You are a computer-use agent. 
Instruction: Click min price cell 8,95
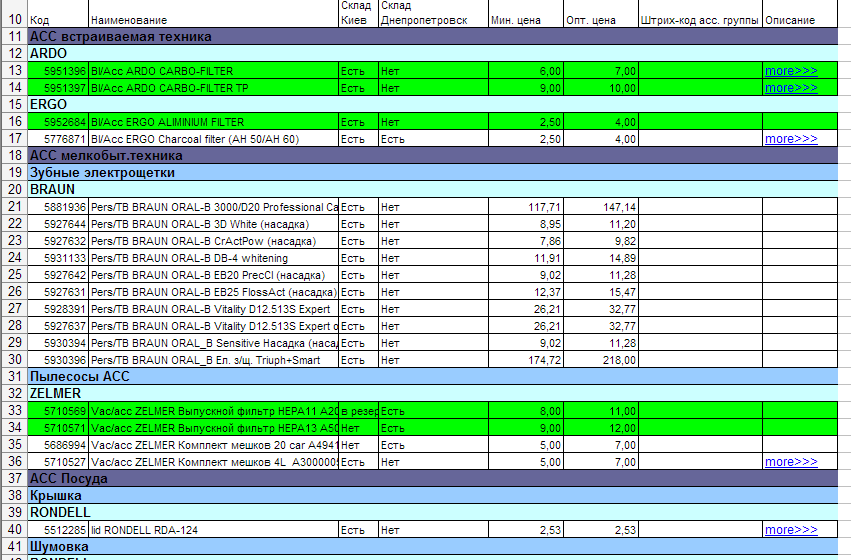coord(526,224)
